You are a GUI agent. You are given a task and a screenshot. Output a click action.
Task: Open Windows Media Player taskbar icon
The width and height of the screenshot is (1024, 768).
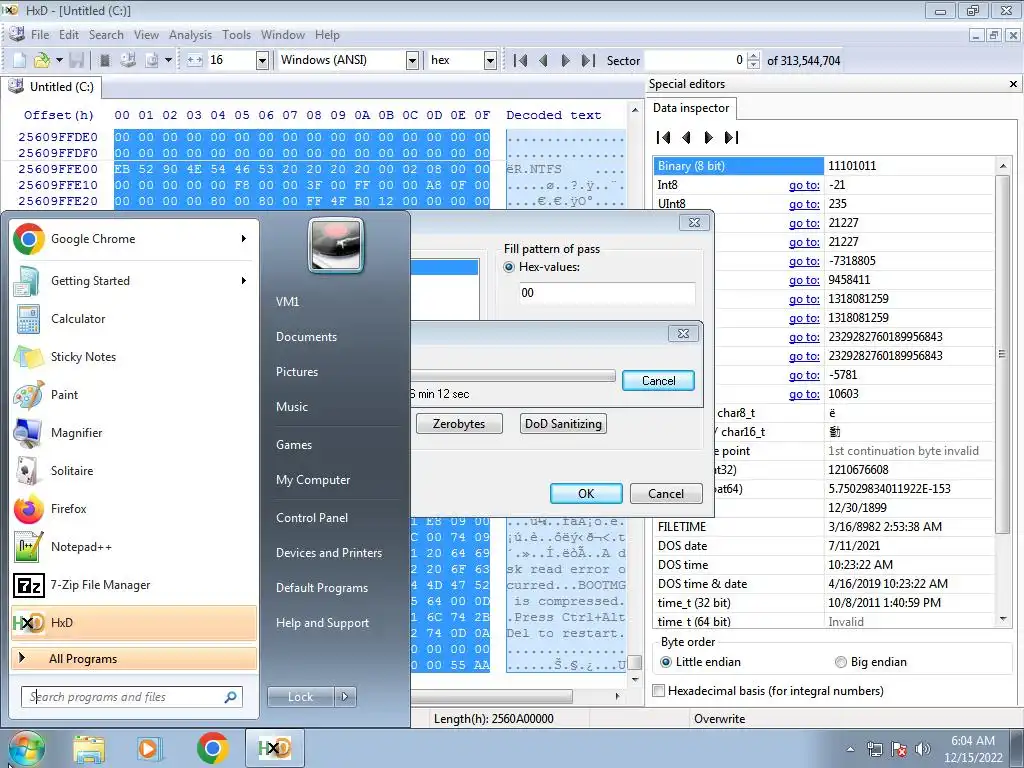click(149, 748)
